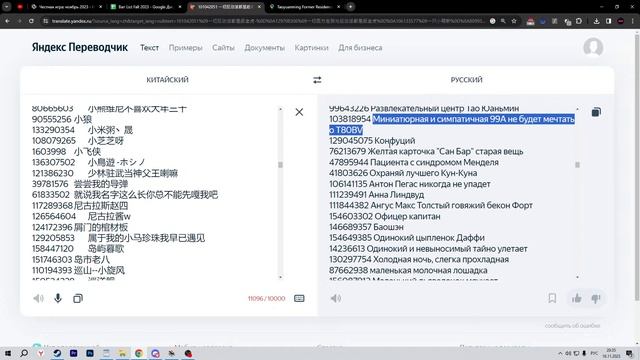Switch to the Примеры tab

coord(185,48)
